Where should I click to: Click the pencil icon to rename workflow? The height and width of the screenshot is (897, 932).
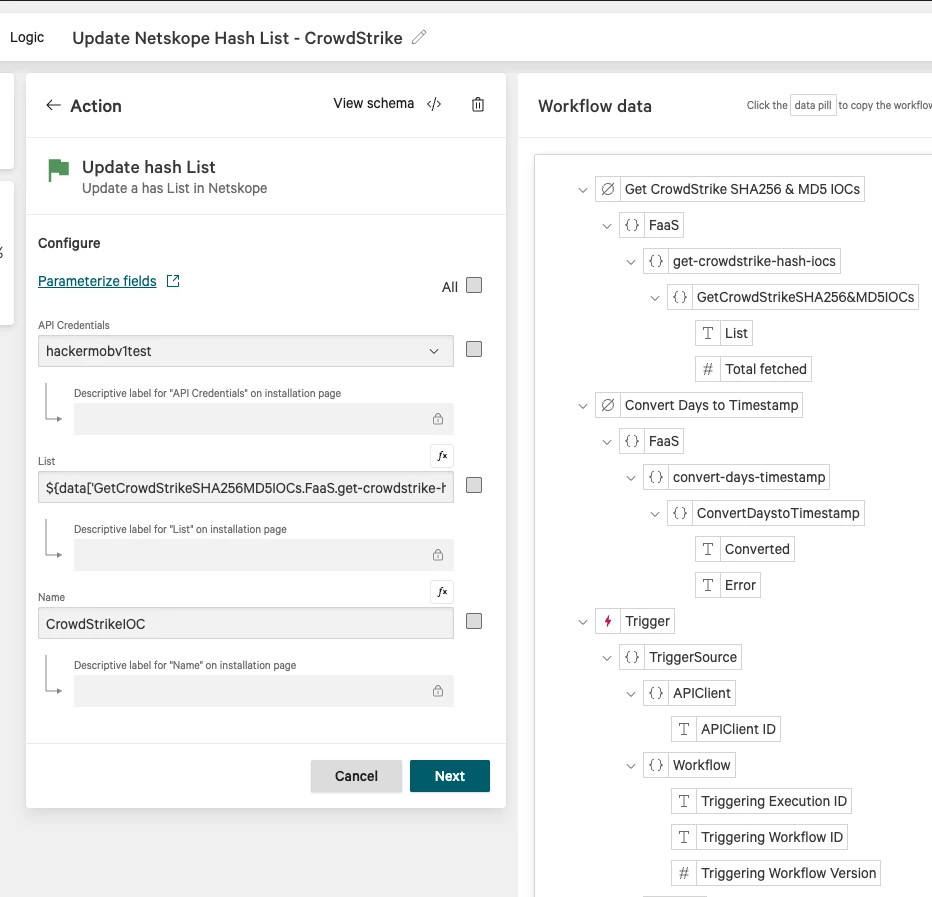(419, 37)
